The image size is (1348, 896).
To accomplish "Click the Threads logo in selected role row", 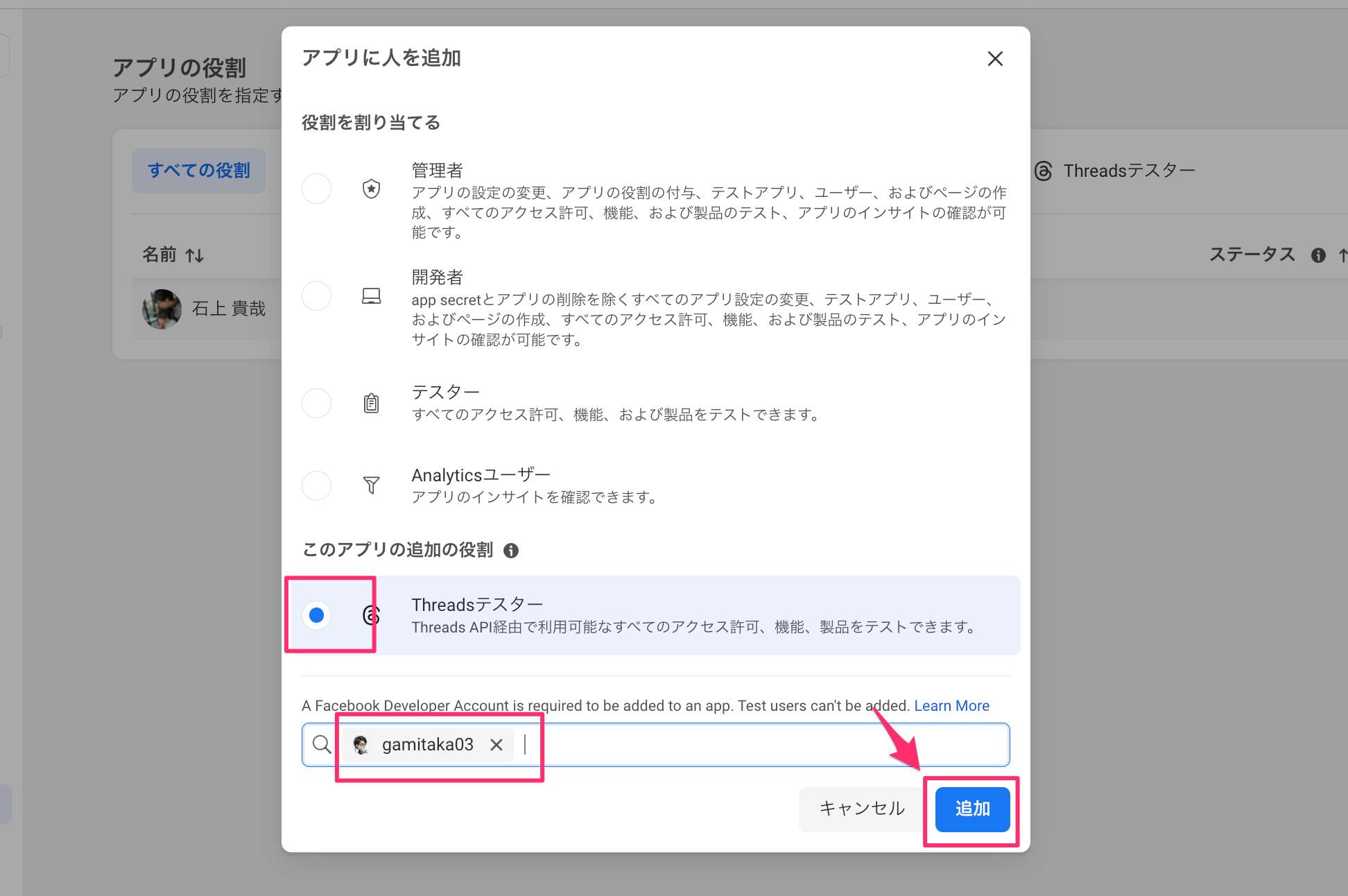I will click(372, 615).
